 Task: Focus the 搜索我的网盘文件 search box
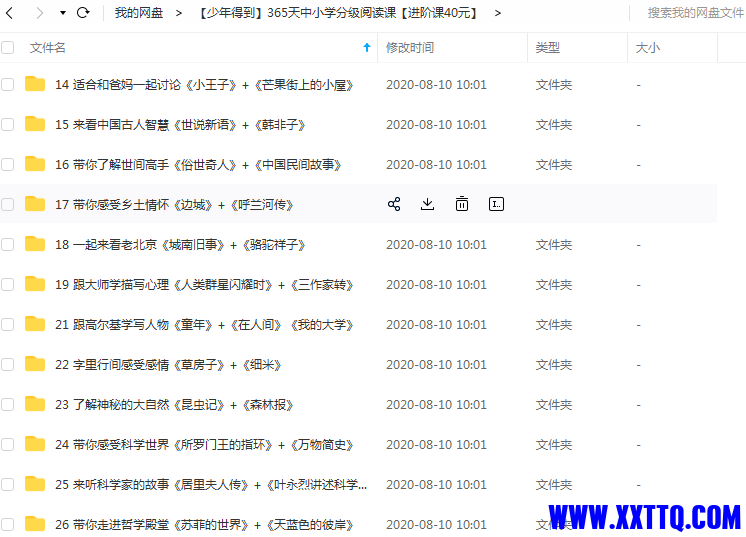(x=695, y=13)
